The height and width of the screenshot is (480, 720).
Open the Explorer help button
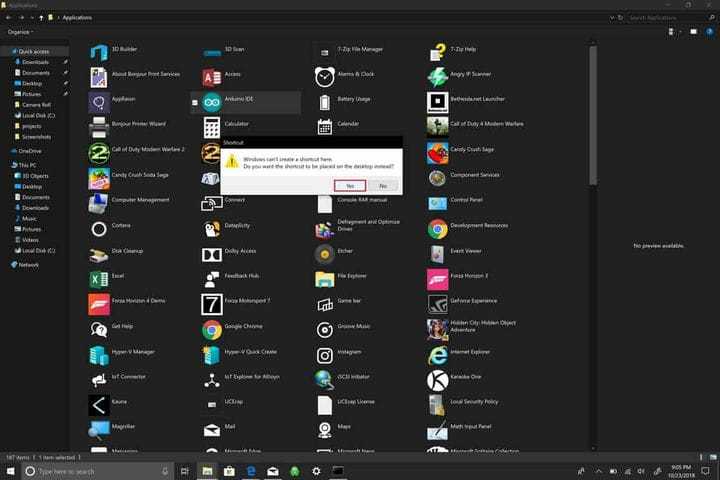click(x=709, y=32)
